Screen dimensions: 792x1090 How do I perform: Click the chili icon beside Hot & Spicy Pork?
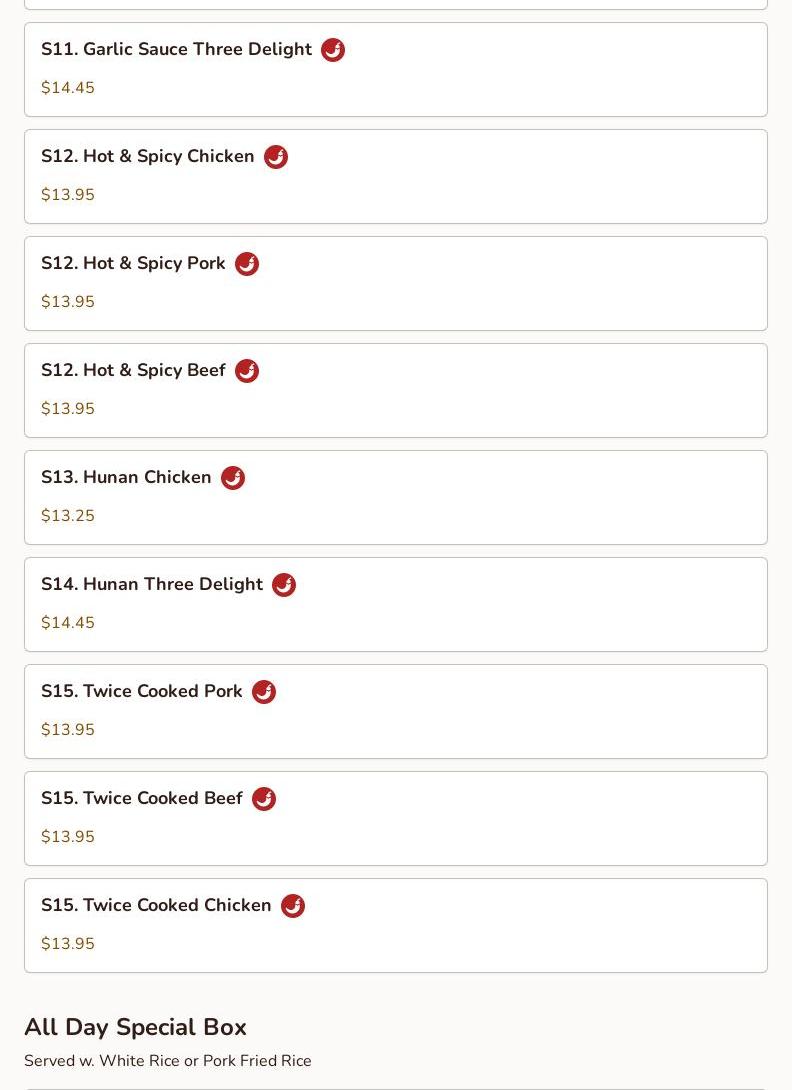247,264
